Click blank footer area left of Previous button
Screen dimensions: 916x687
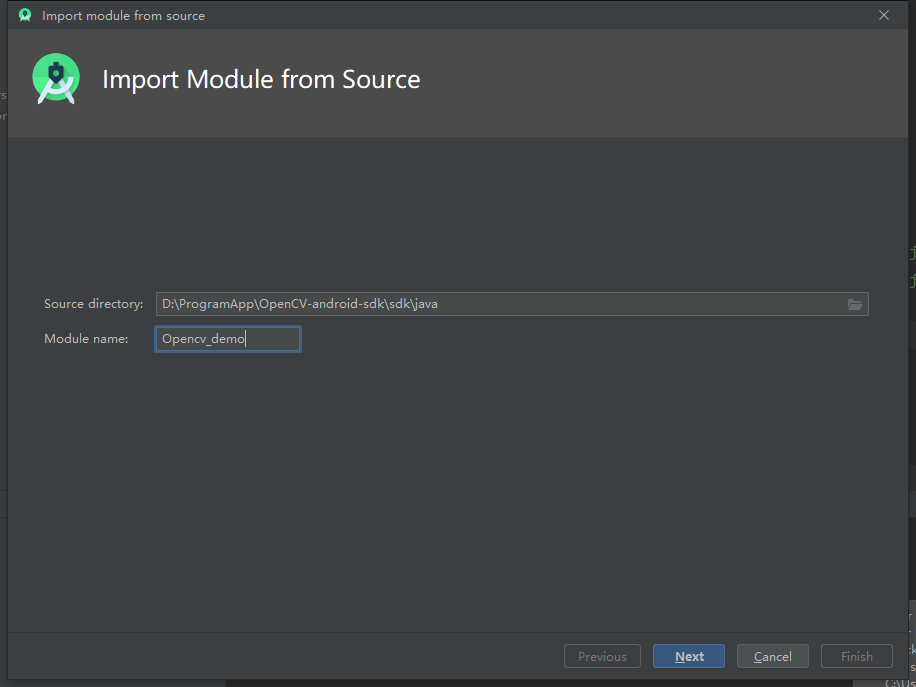[x=280, y=656]
